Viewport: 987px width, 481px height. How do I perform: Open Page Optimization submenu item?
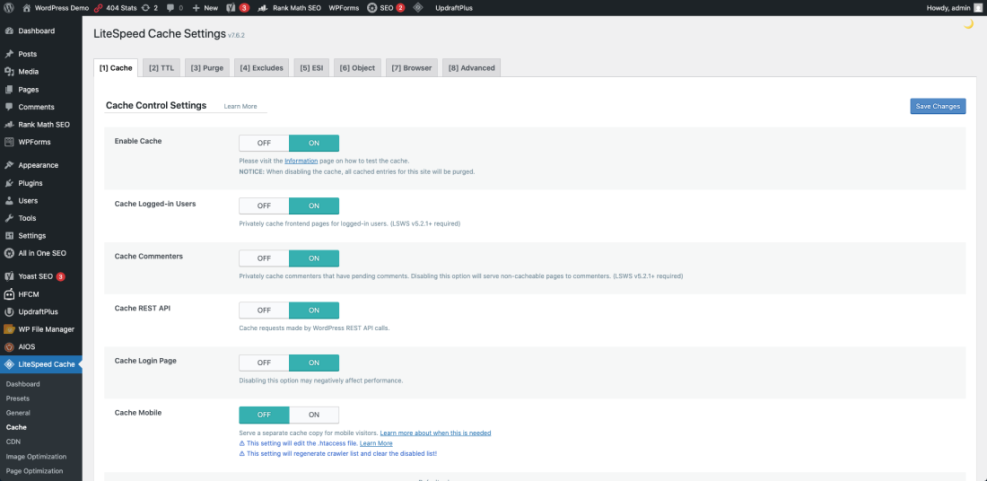(x=35, y=471)
